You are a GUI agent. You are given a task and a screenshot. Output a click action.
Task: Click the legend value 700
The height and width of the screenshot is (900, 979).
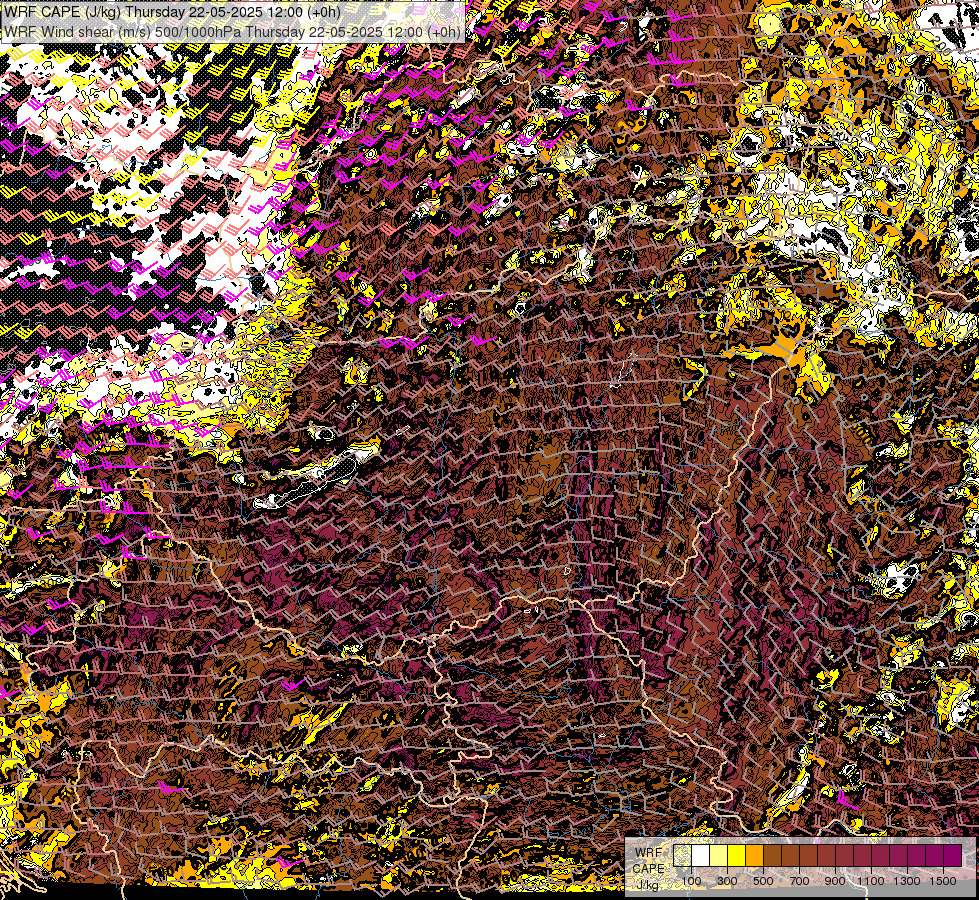pyautogui.click(x=799, y=881)
